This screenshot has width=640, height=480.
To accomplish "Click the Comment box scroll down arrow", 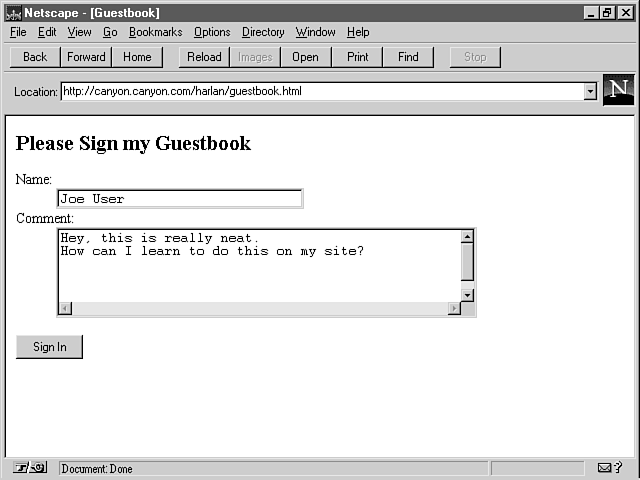I will click(466, 295).
